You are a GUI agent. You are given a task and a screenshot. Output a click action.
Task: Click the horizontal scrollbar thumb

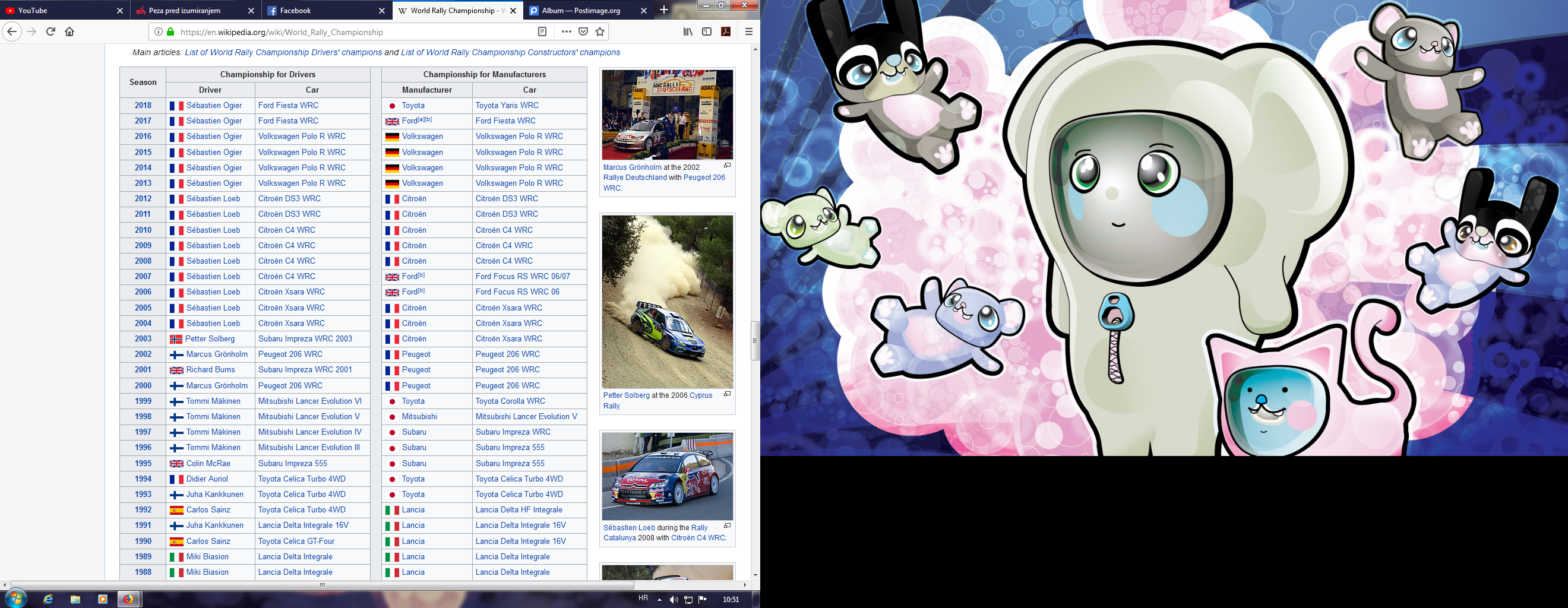[x=323, y=585]
